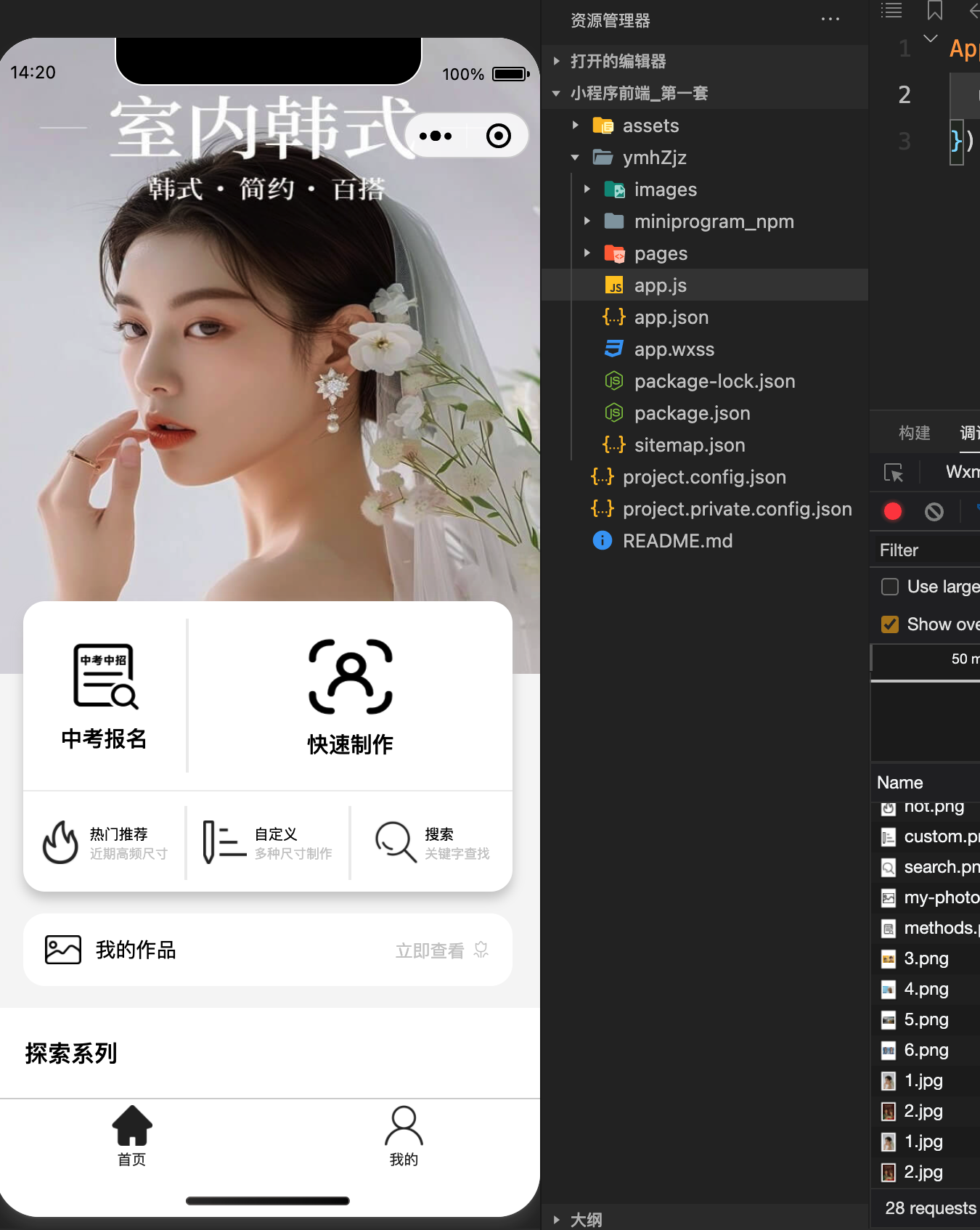This screenshot has width=980, height=1230.
Task: Expand the 打开的编辑器 section
Action: [705, 61]
